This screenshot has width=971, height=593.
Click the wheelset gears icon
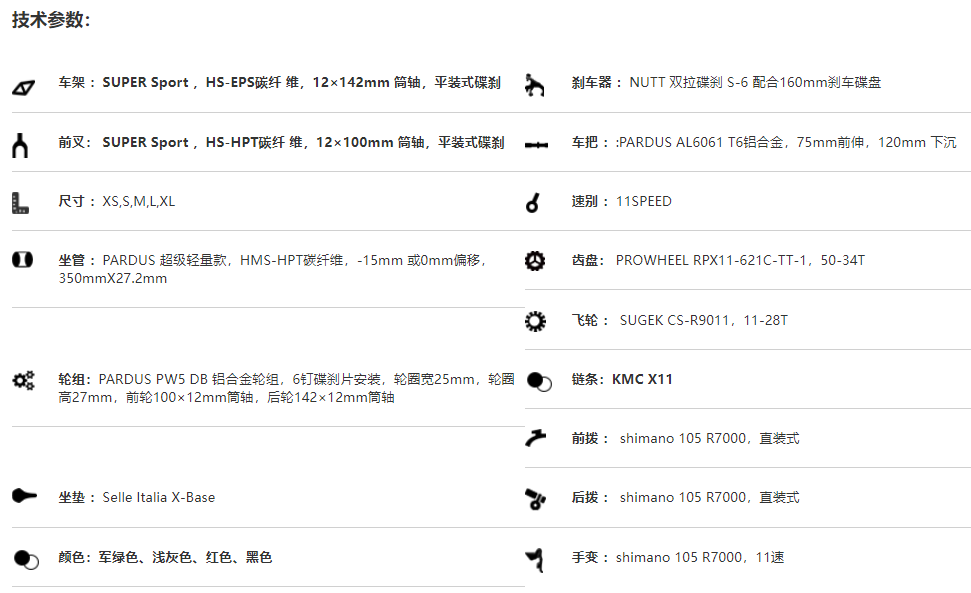click(x=24, y=380)
